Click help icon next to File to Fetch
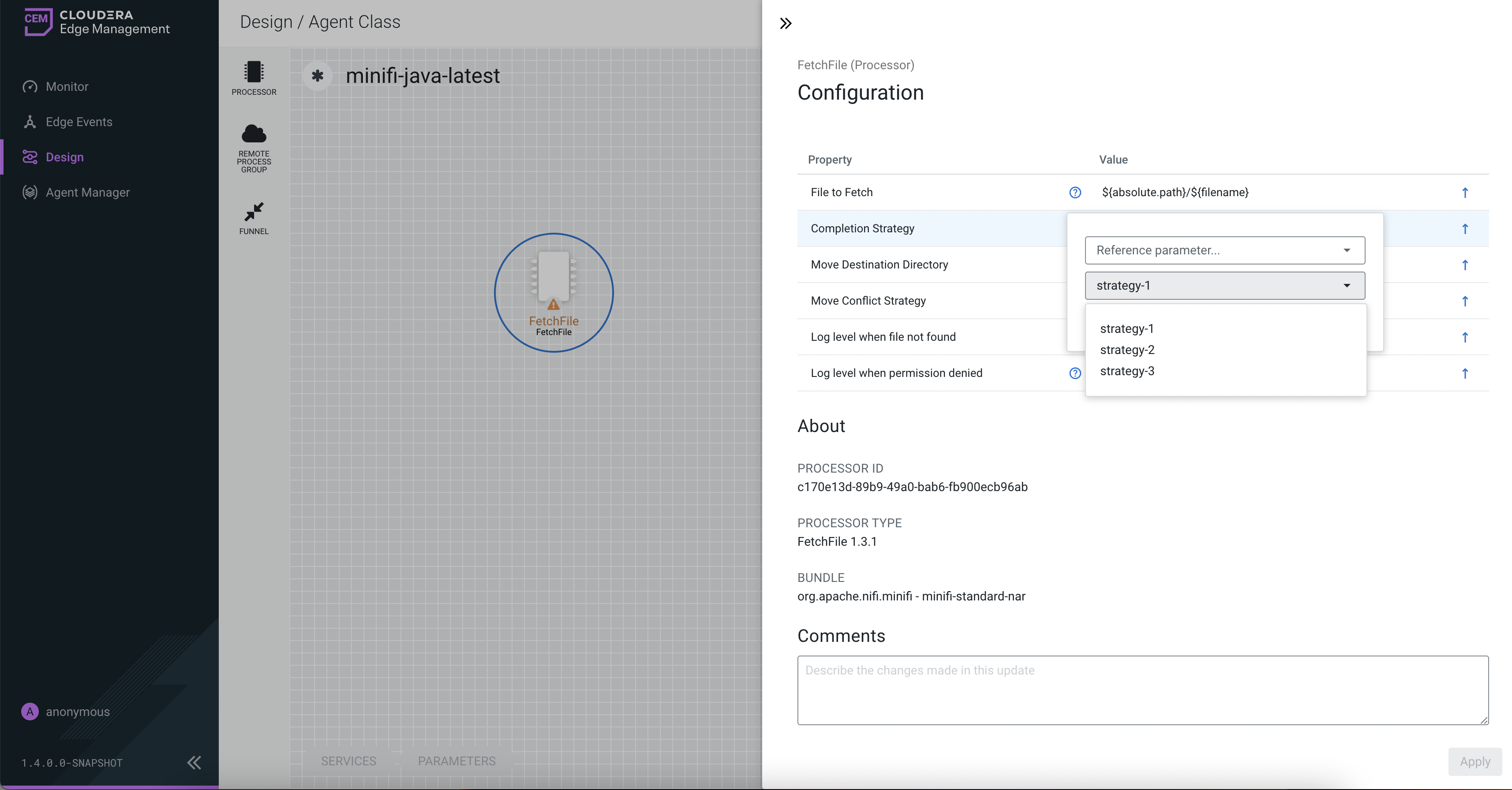This screenshot has width=1512, height=790. click(1075, 192)
